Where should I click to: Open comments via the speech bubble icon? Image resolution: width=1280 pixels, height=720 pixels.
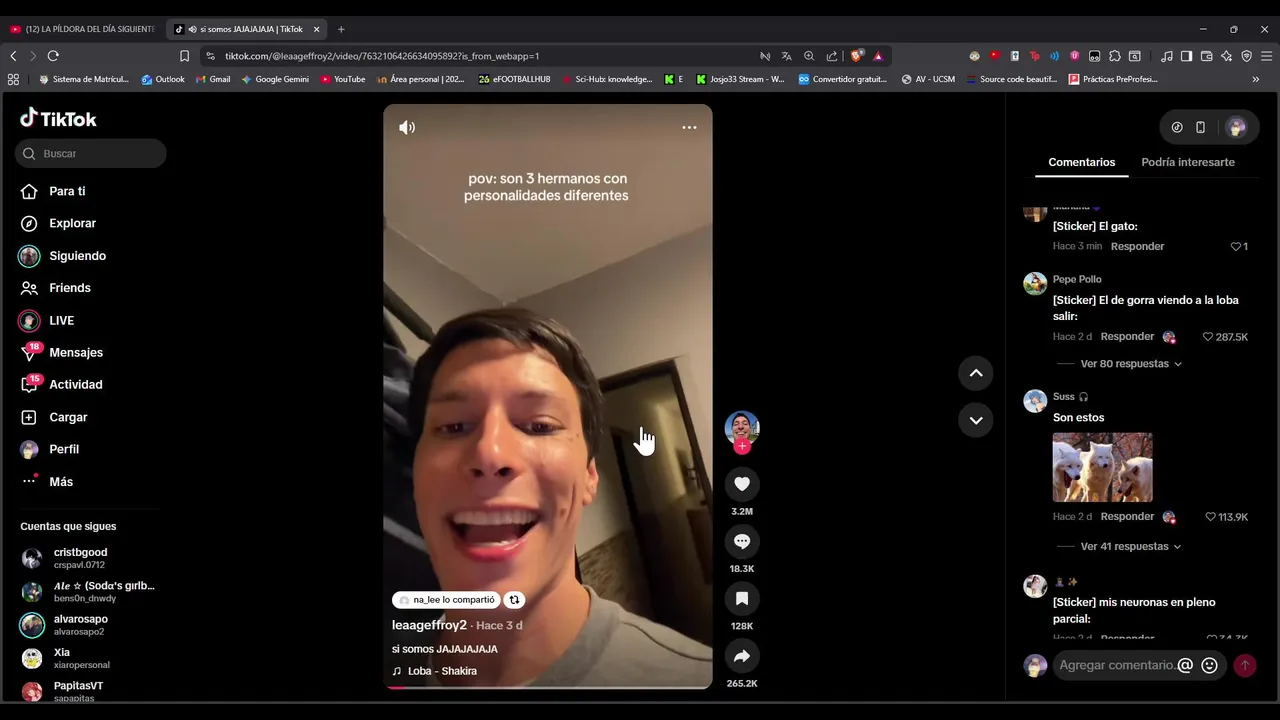pyautogui.click(x=742, y=541)
